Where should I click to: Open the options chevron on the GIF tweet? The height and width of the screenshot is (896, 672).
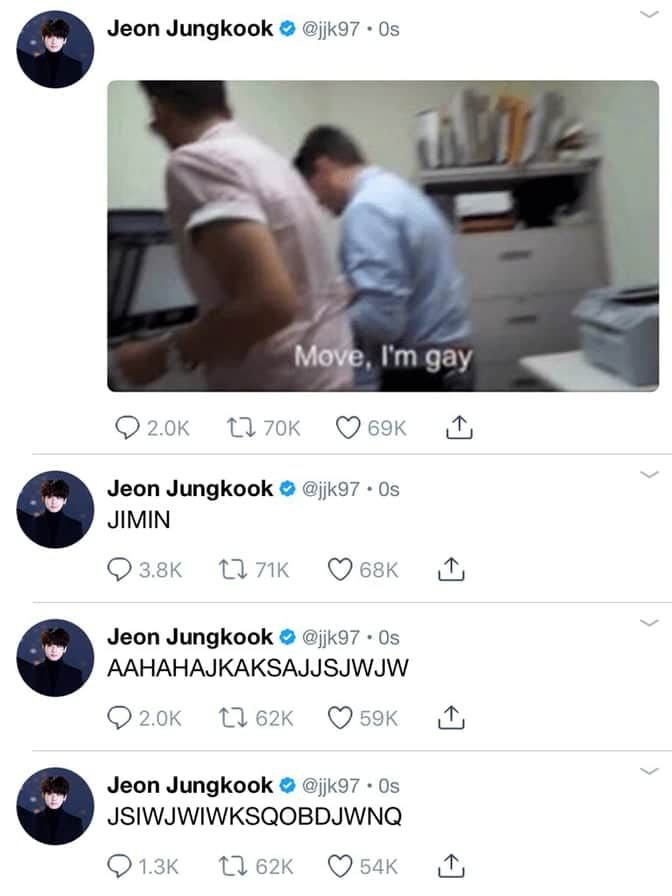pyautogui.click(x=649, y=14)
